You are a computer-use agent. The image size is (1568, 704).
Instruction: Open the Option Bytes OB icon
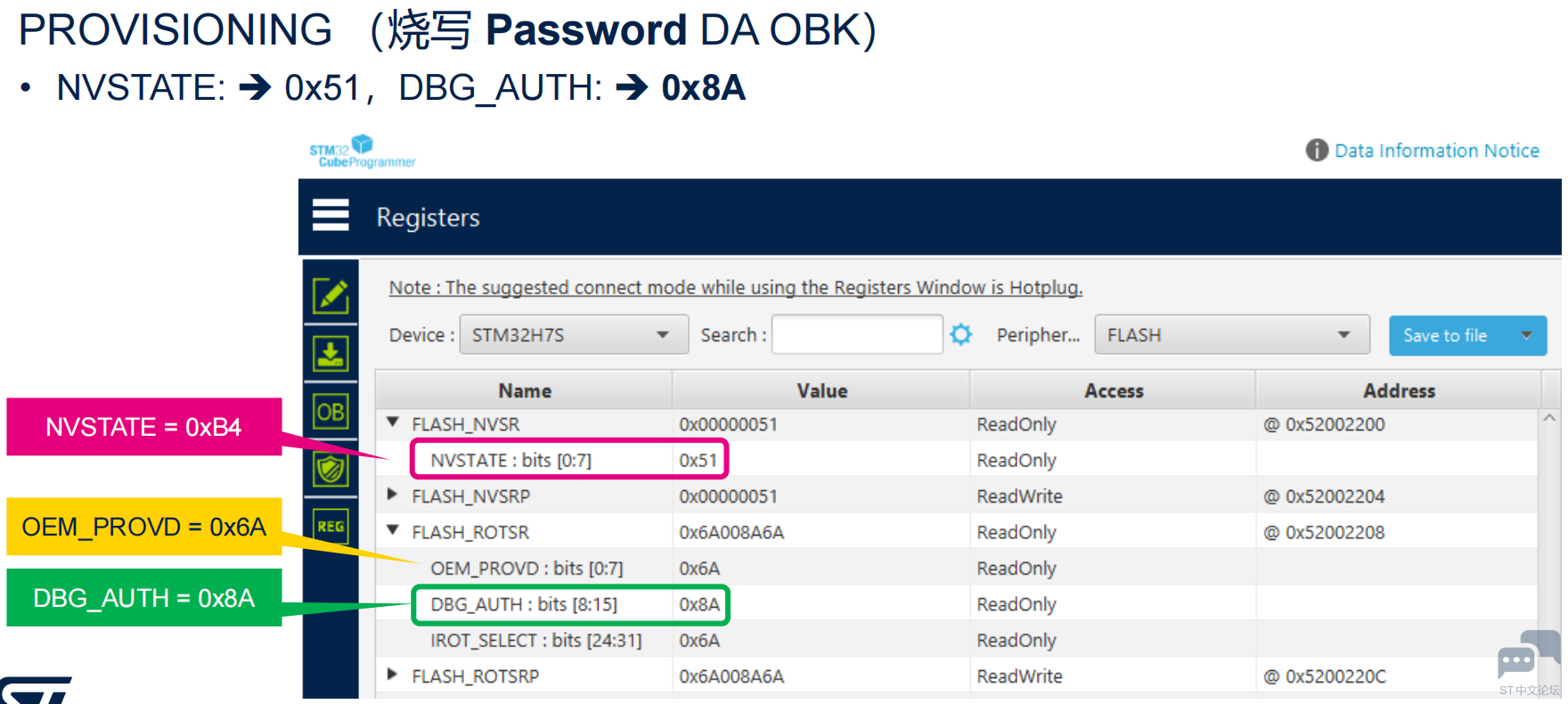(x=331, y=412)
